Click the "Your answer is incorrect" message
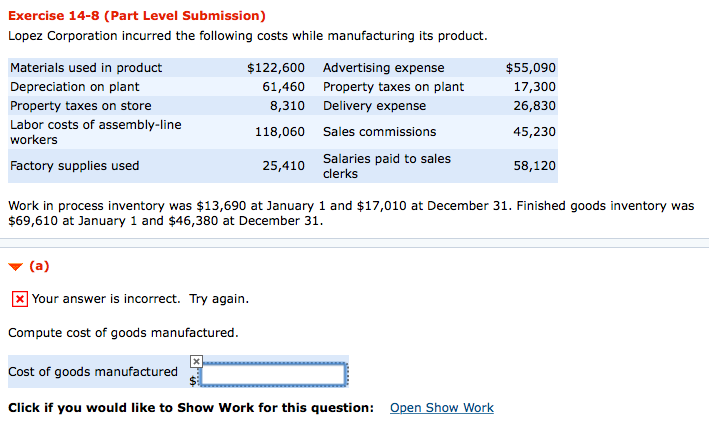Image resolution: width=709 pixels, height=432 pixels. coord(140,299)
